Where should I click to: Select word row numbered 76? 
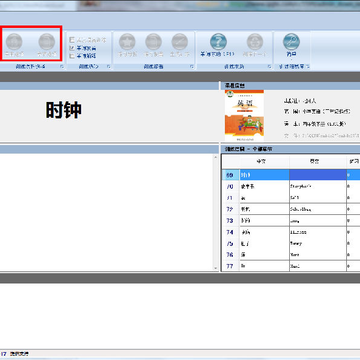coord(291,255)
